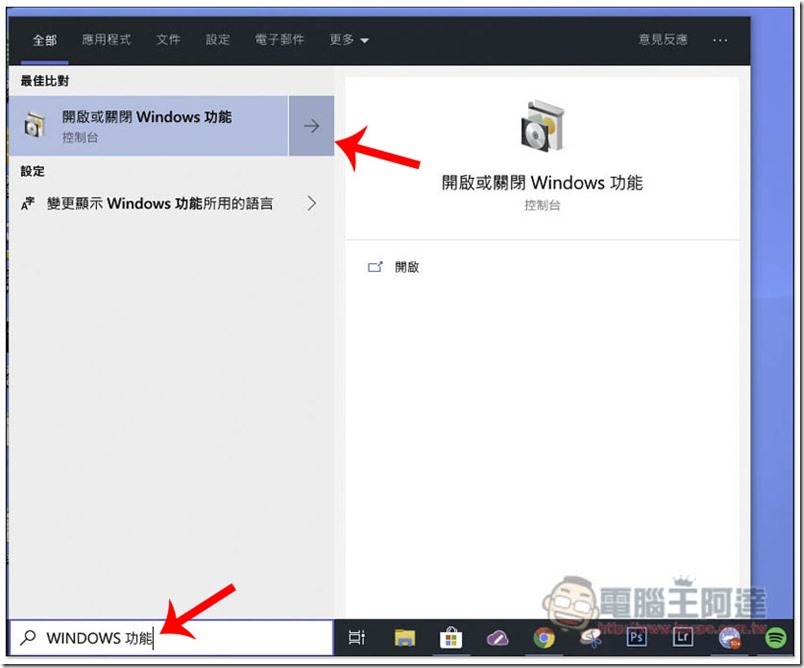This screenshot has width=804, height=668.
Task: Click the 控制台 label under preview title
Action: pos(542,205)
